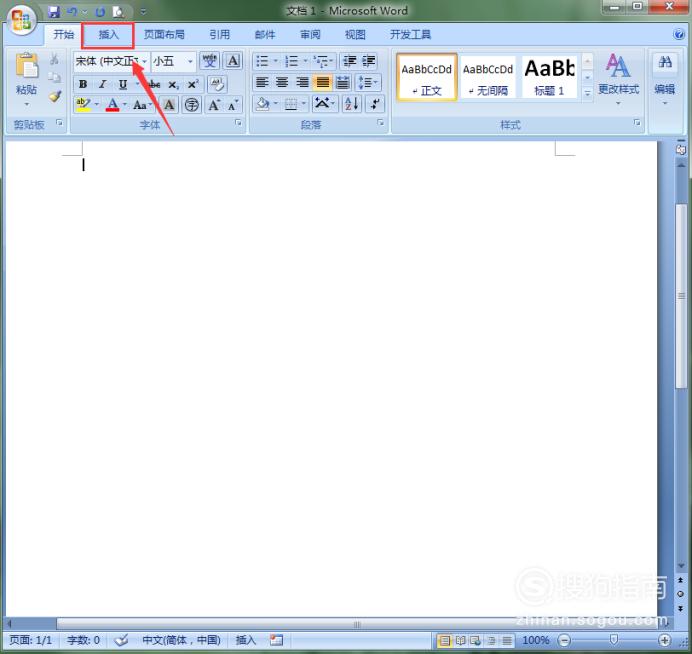Image resolution: width=692 pixels, height=654 pixels.
Task: Apply the yellow text highlight color
Action: (83, 105)
